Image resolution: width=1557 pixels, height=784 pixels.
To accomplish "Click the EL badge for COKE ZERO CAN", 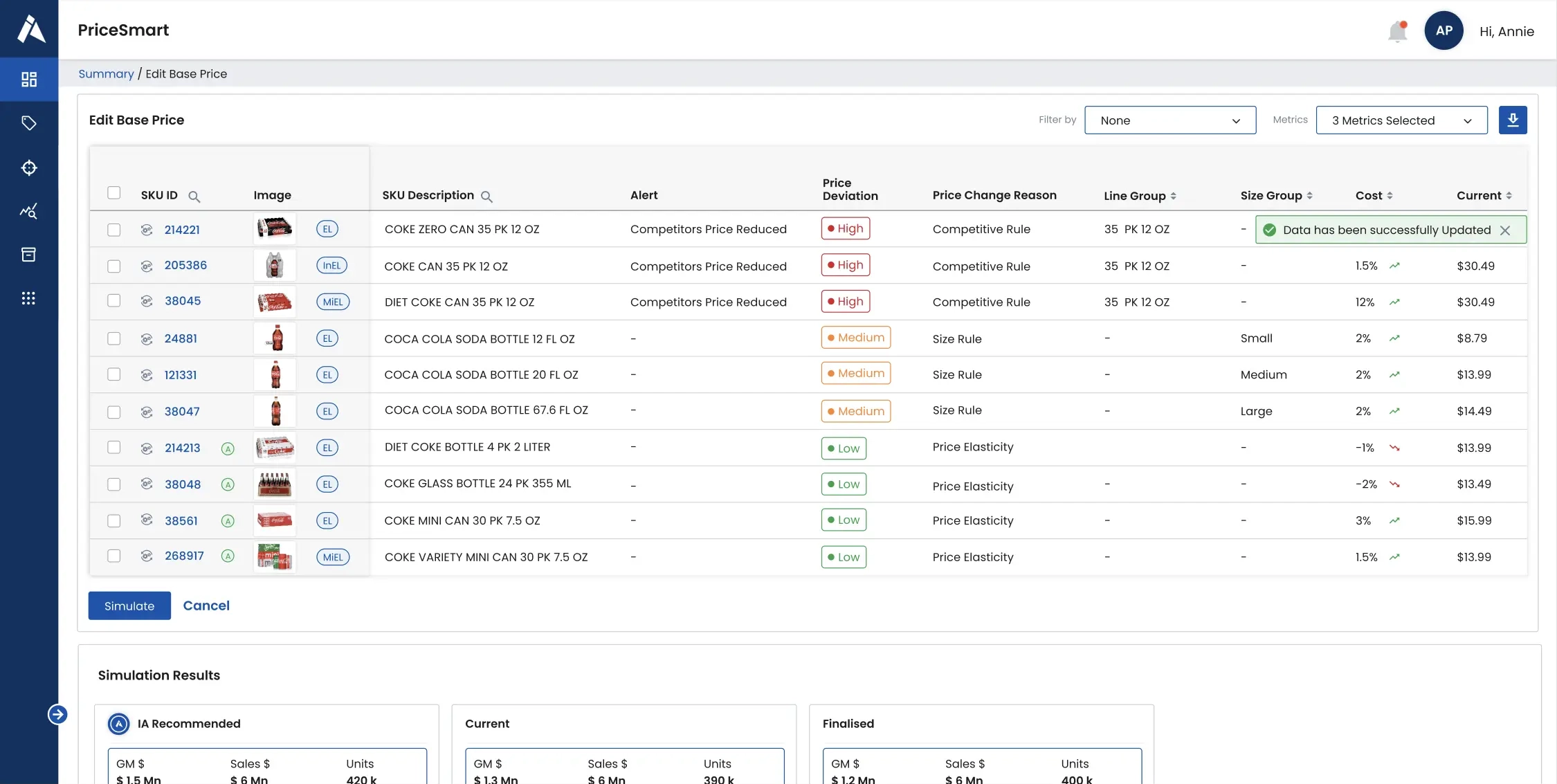I will [x=327, y=229].
